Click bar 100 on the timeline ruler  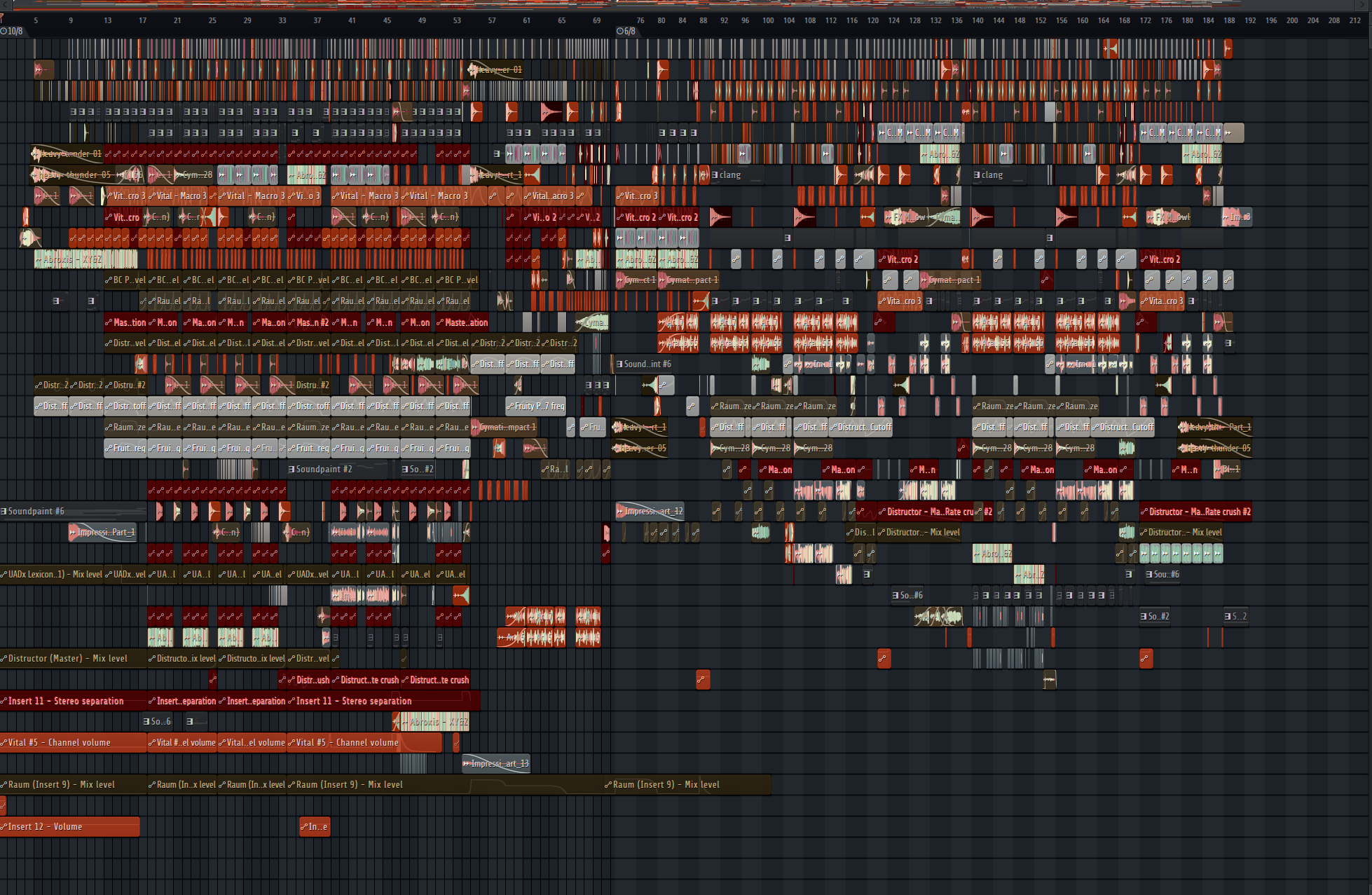[x=768, y=20]
